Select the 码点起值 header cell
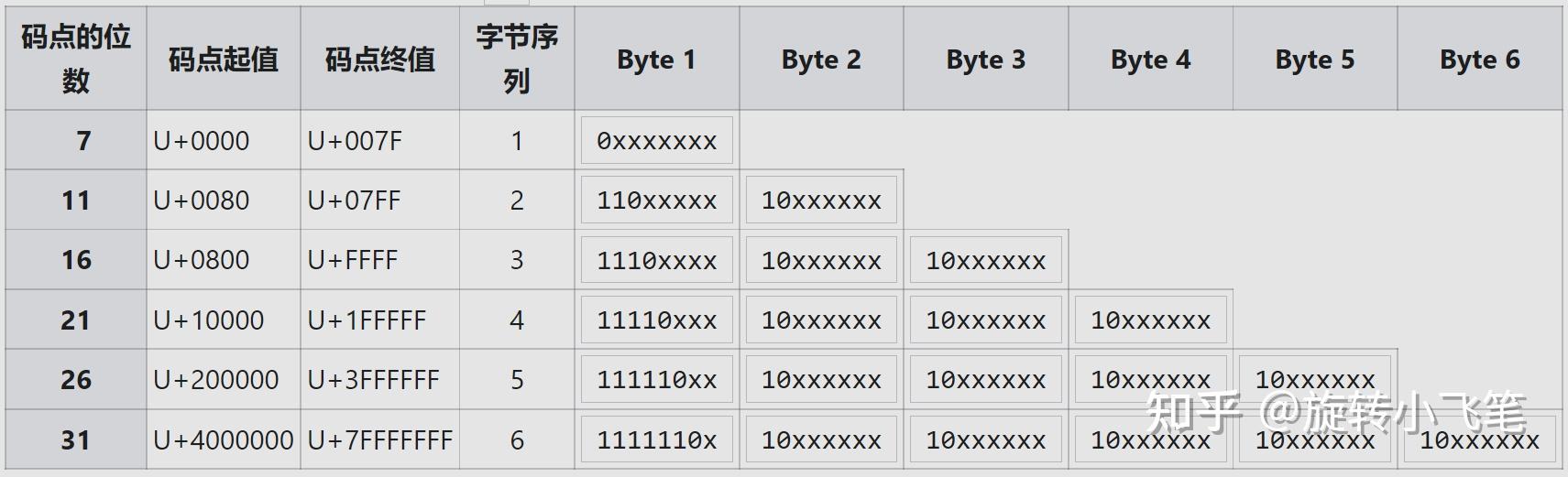Viewport: 1568px width, 477px height. pos(224,59)
